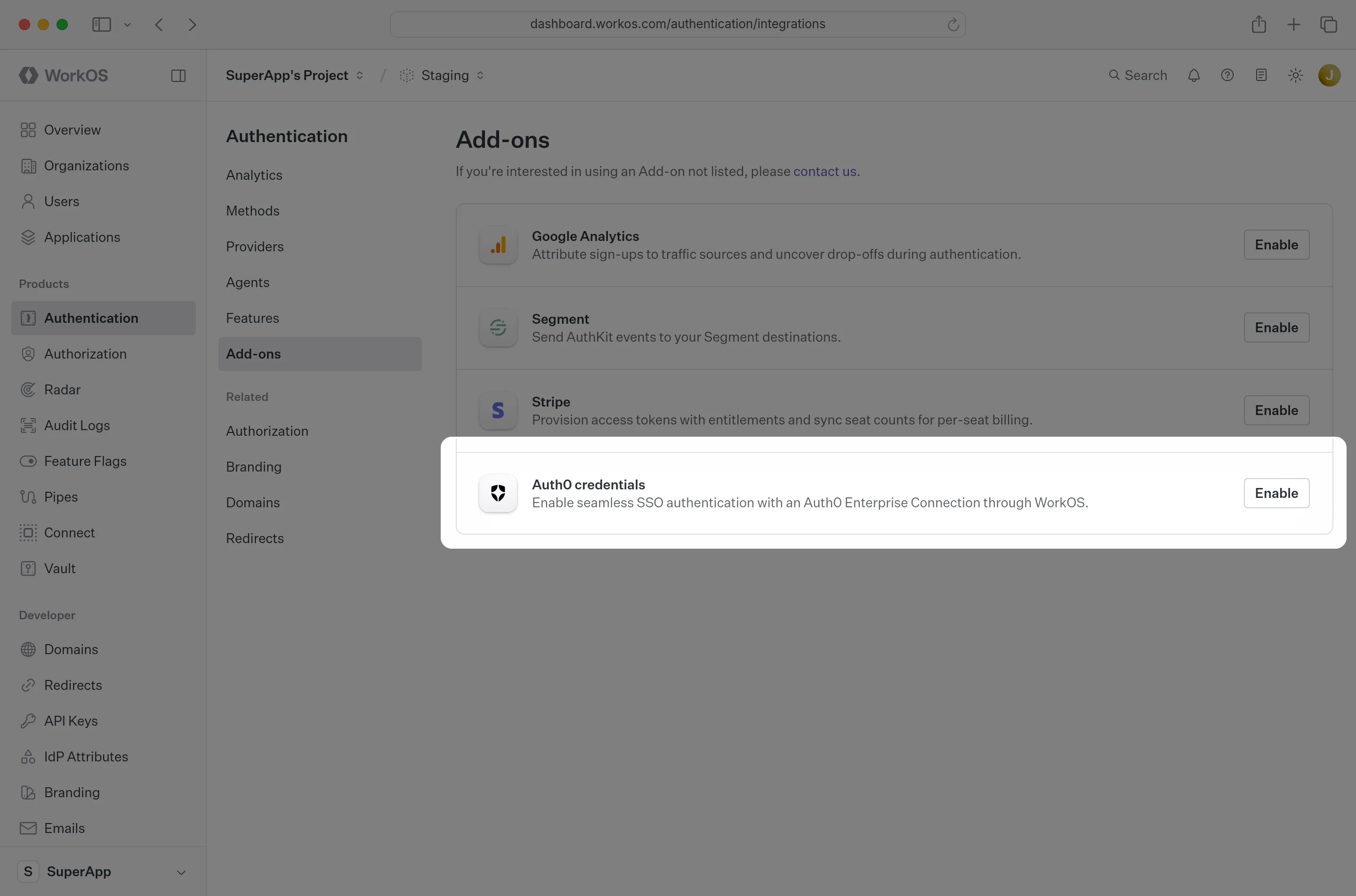Viewport: 1356px width, 896px height.
Task: Open notifications bell icon
Action: (1194, 75)
